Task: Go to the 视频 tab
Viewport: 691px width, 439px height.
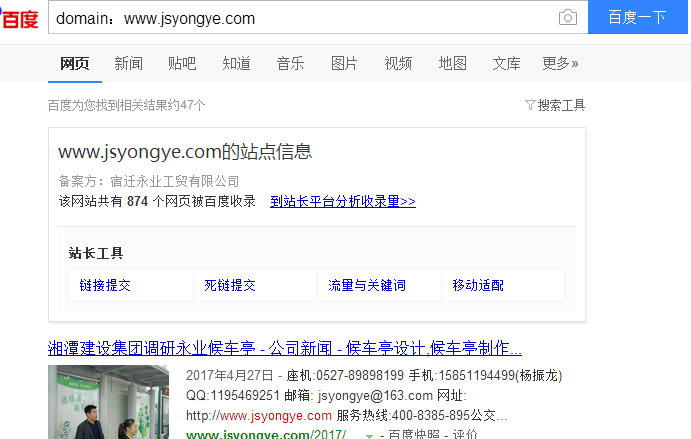Action: [398, 63]
